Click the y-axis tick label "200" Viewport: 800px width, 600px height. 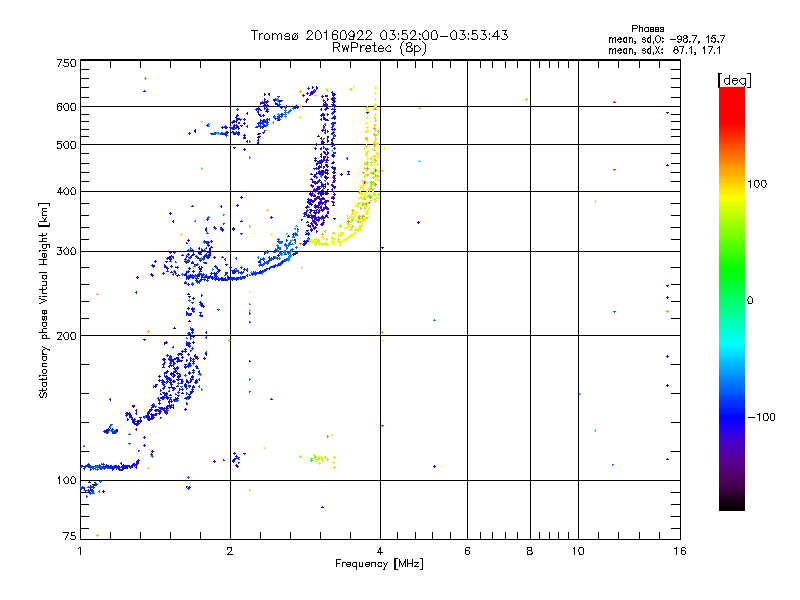[66, 336]
